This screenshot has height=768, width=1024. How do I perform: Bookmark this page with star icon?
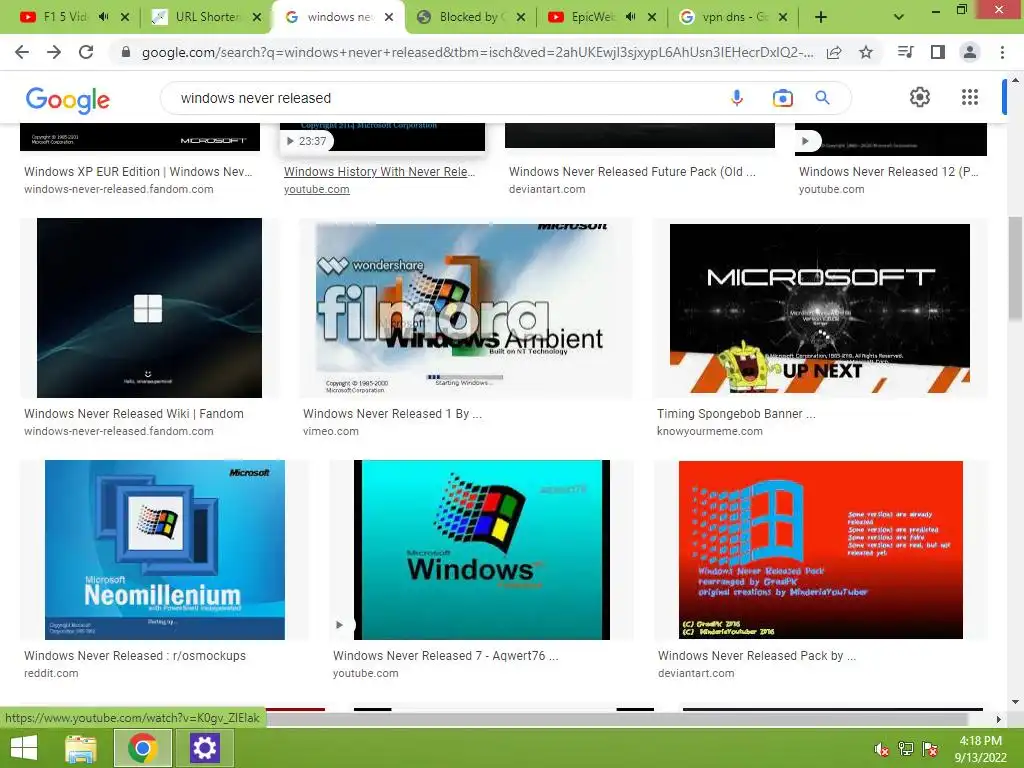[866, 52]
